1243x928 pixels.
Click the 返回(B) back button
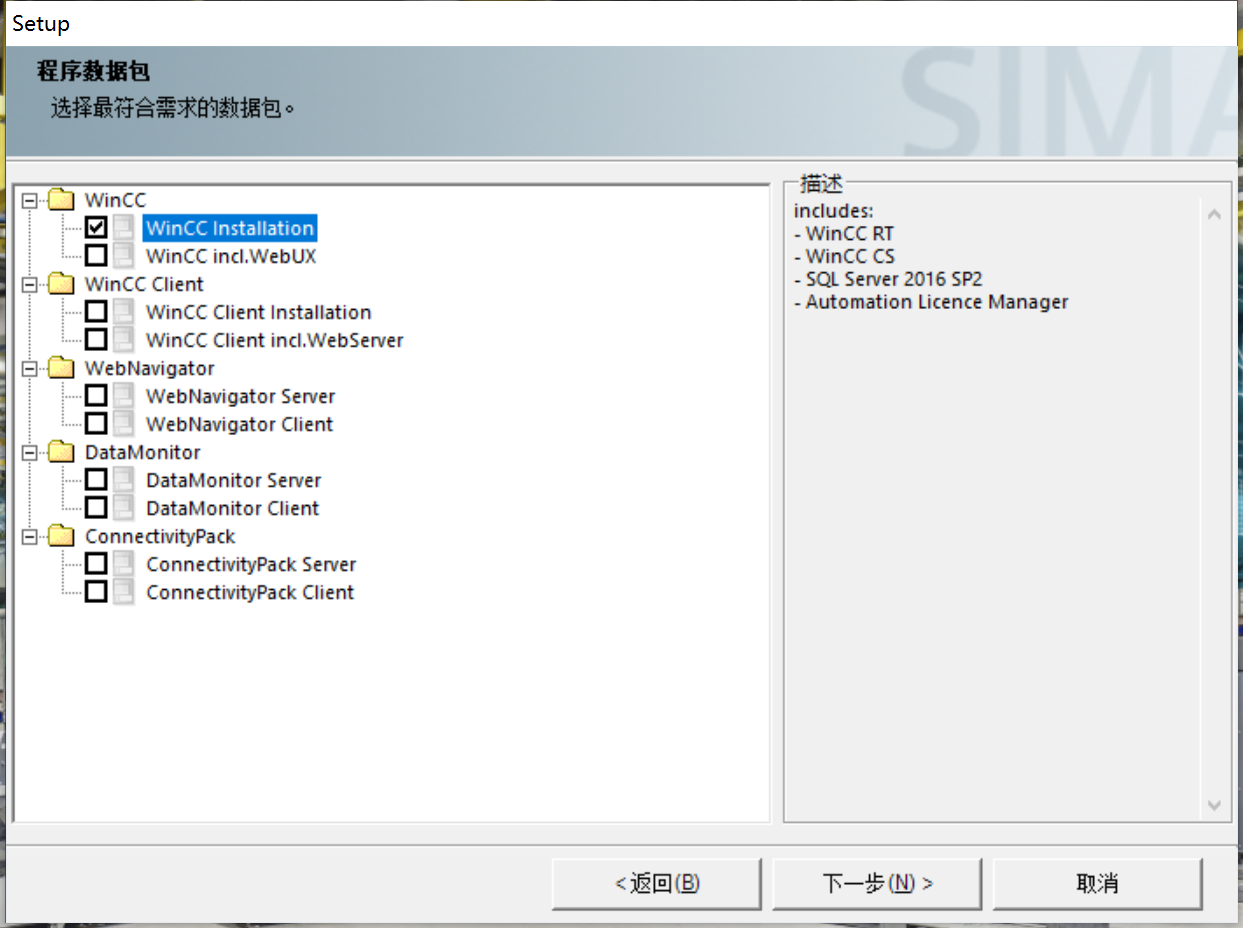point(657,884)
